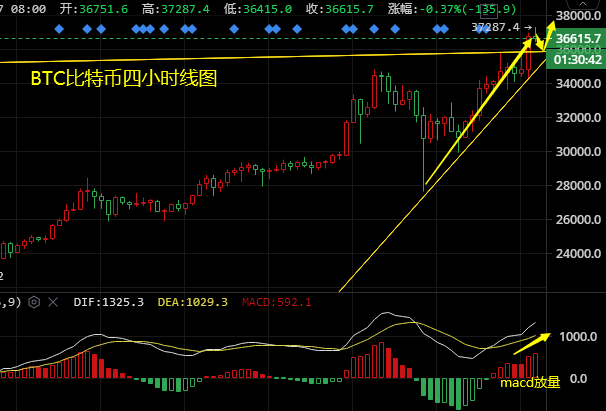Click the 32000.0 price axis label
606x411 pixels.
pos(578,118)
